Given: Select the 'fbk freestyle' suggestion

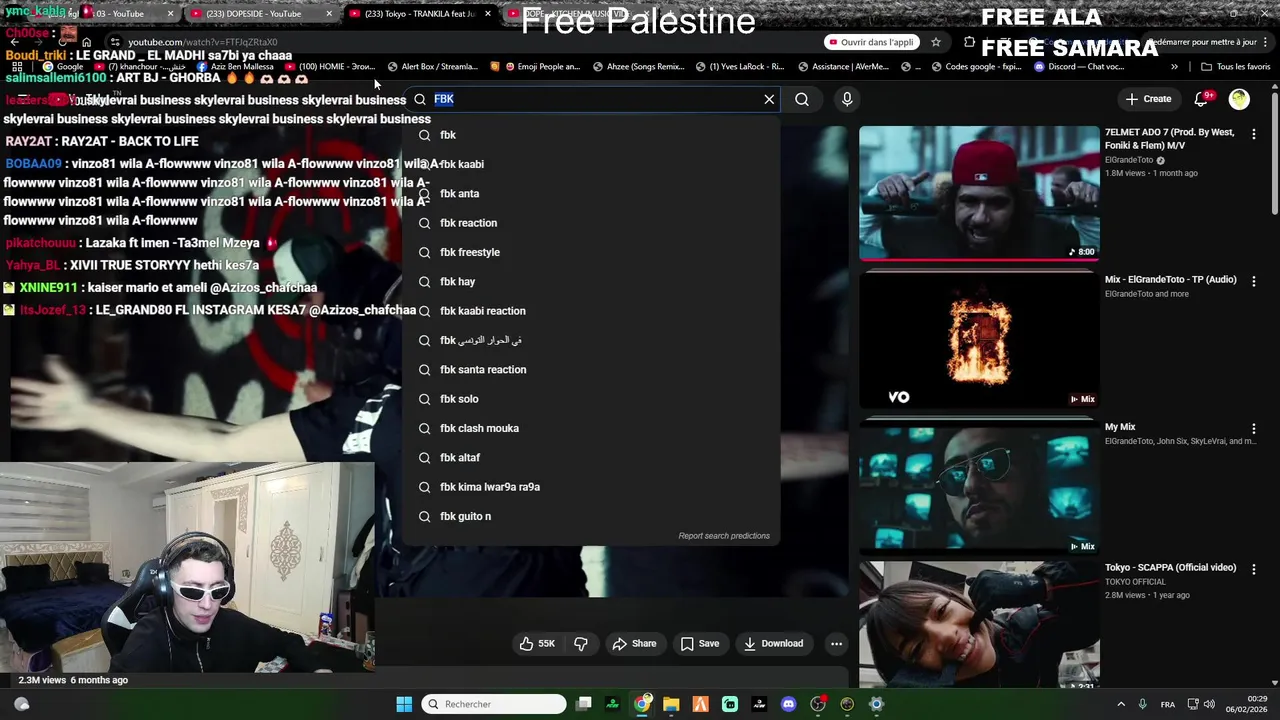Looking at the screenshot, I should click(590, 252).
